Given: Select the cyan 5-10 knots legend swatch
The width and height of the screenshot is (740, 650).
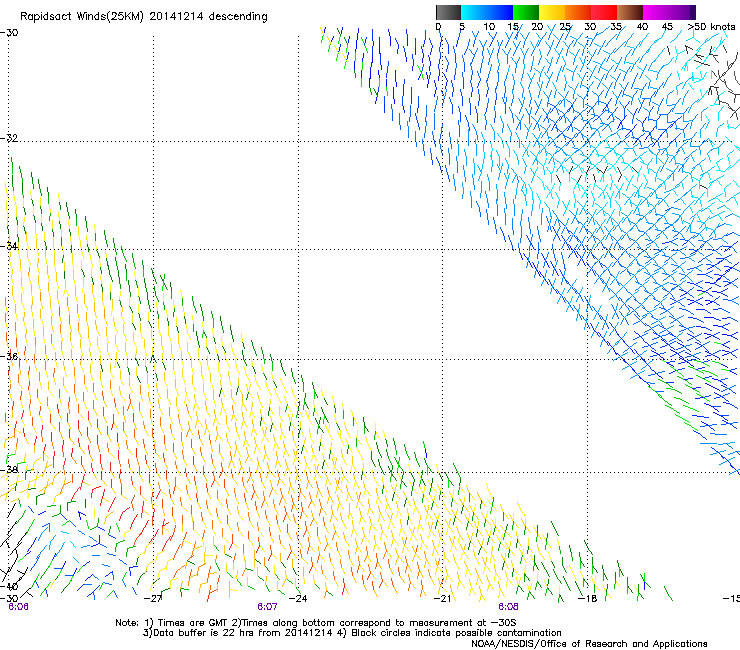Looking at the screenshot, I should tap(474, 12).
